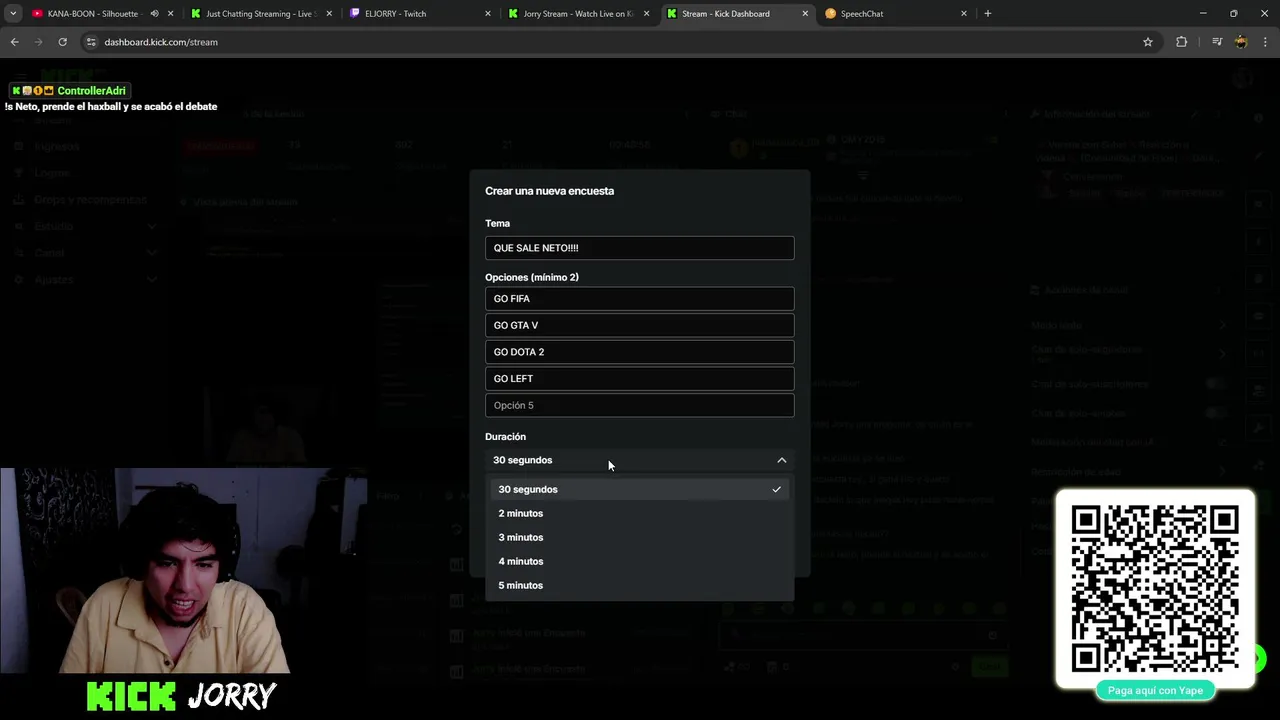Viewport: 1280px width, 720px height.
Task: Click the streamer webcam overlay
Action: click(183, 571)
